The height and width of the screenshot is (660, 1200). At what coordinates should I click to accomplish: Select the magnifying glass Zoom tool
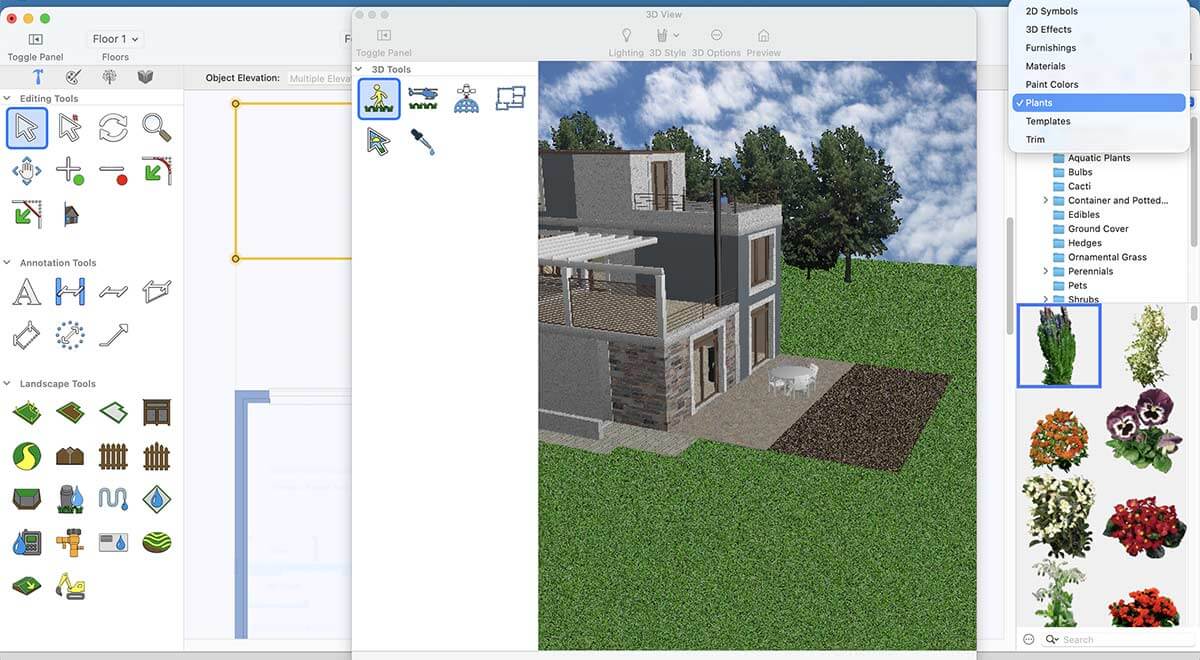click(156, 127)
